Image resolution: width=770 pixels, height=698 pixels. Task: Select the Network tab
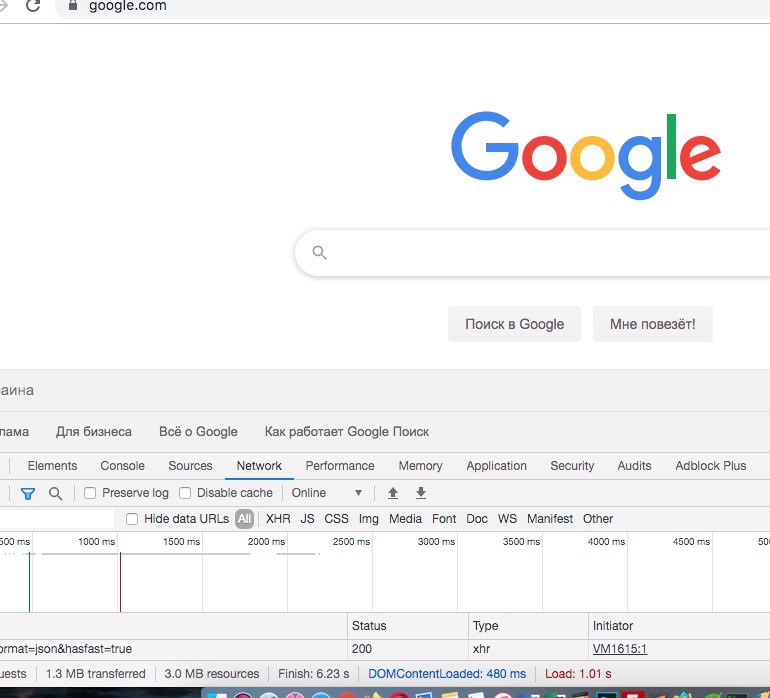click(x=259, y=466)
